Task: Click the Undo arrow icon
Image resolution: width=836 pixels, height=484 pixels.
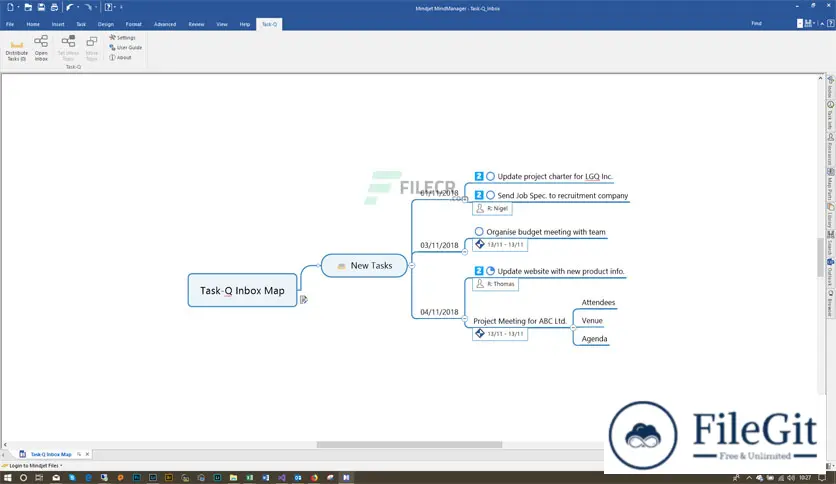Action: (x=70, y=7)
